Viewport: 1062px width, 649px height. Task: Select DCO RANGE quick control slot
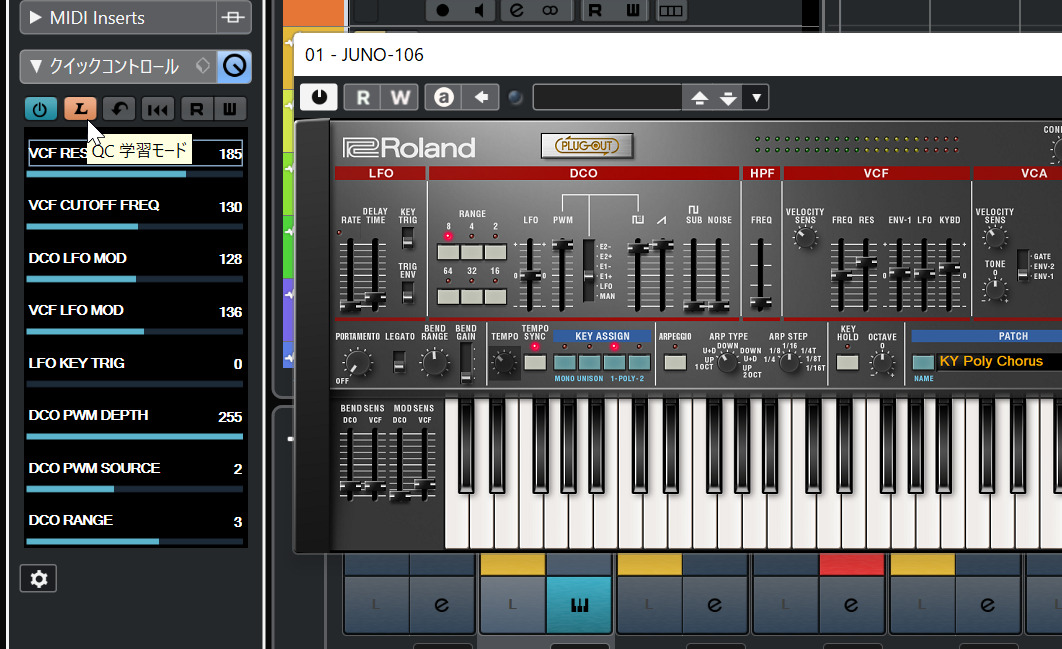(134, 521)
